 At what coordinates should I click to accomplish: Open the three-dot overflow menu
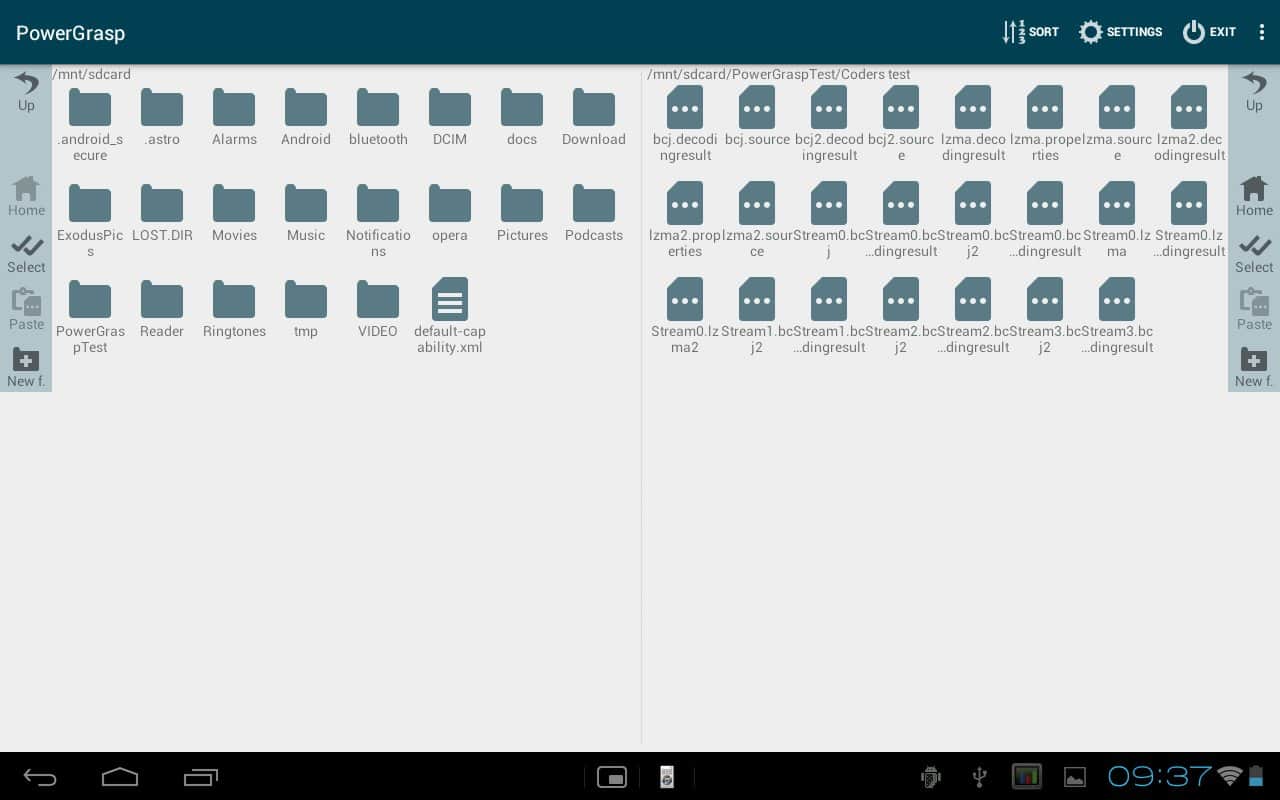pyautogui.click(x=1262, y=32)
